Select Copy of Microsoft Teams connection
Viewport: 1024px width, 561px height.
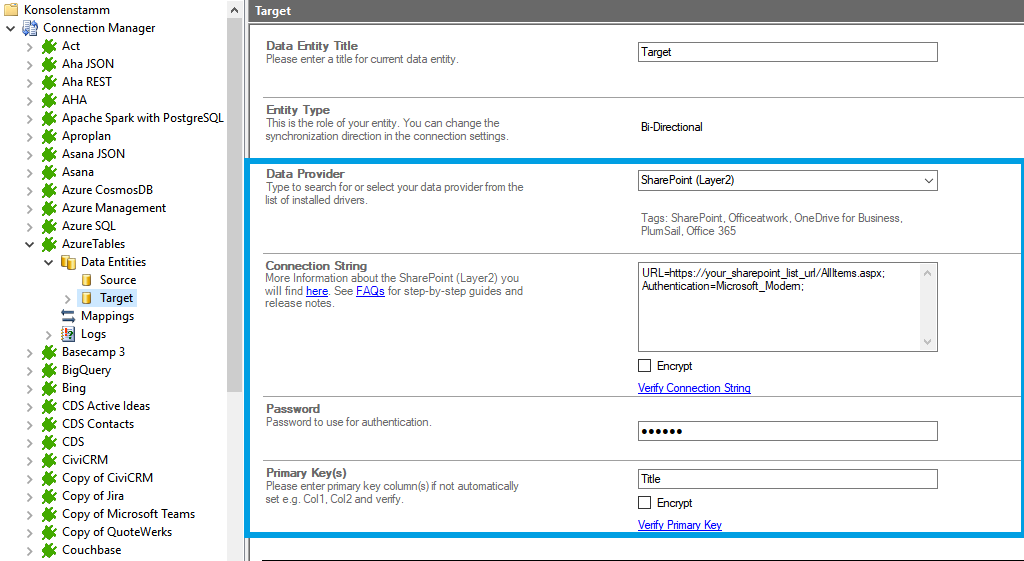[x=129, y=514]
